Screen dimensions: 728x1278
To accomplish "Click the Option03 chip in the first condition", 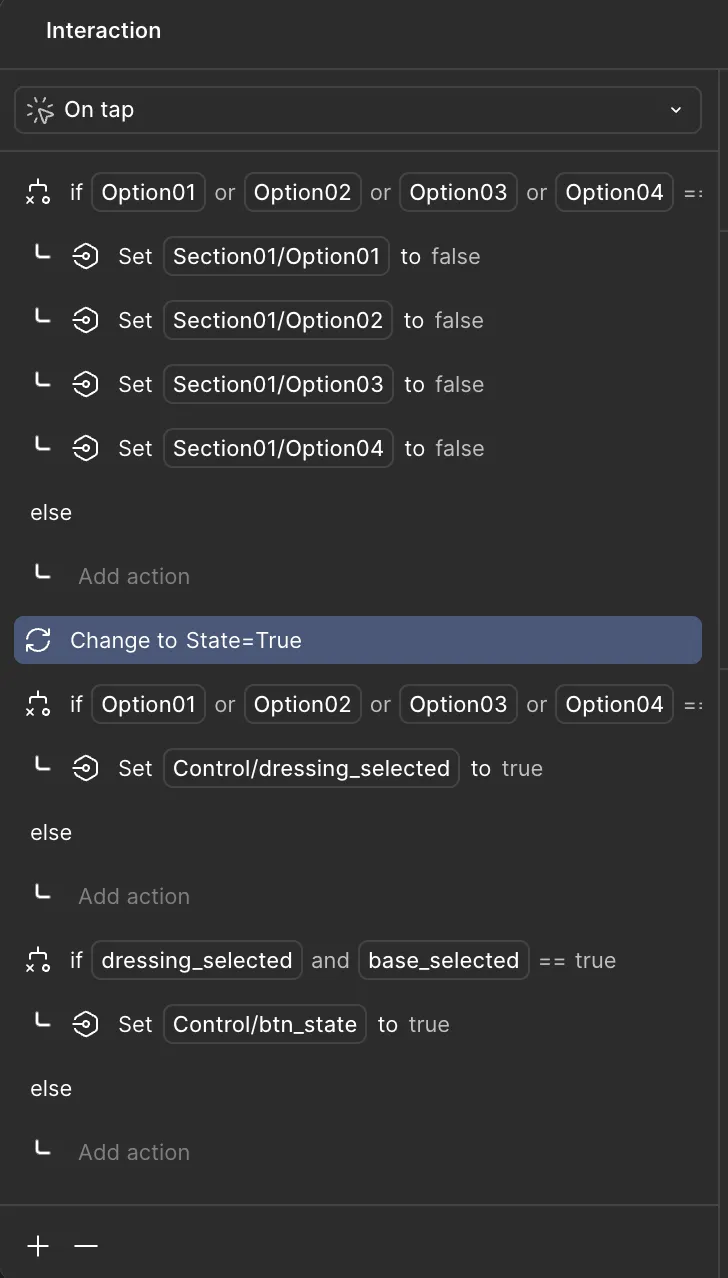I will pyautogui.click(x=458, y=193).
